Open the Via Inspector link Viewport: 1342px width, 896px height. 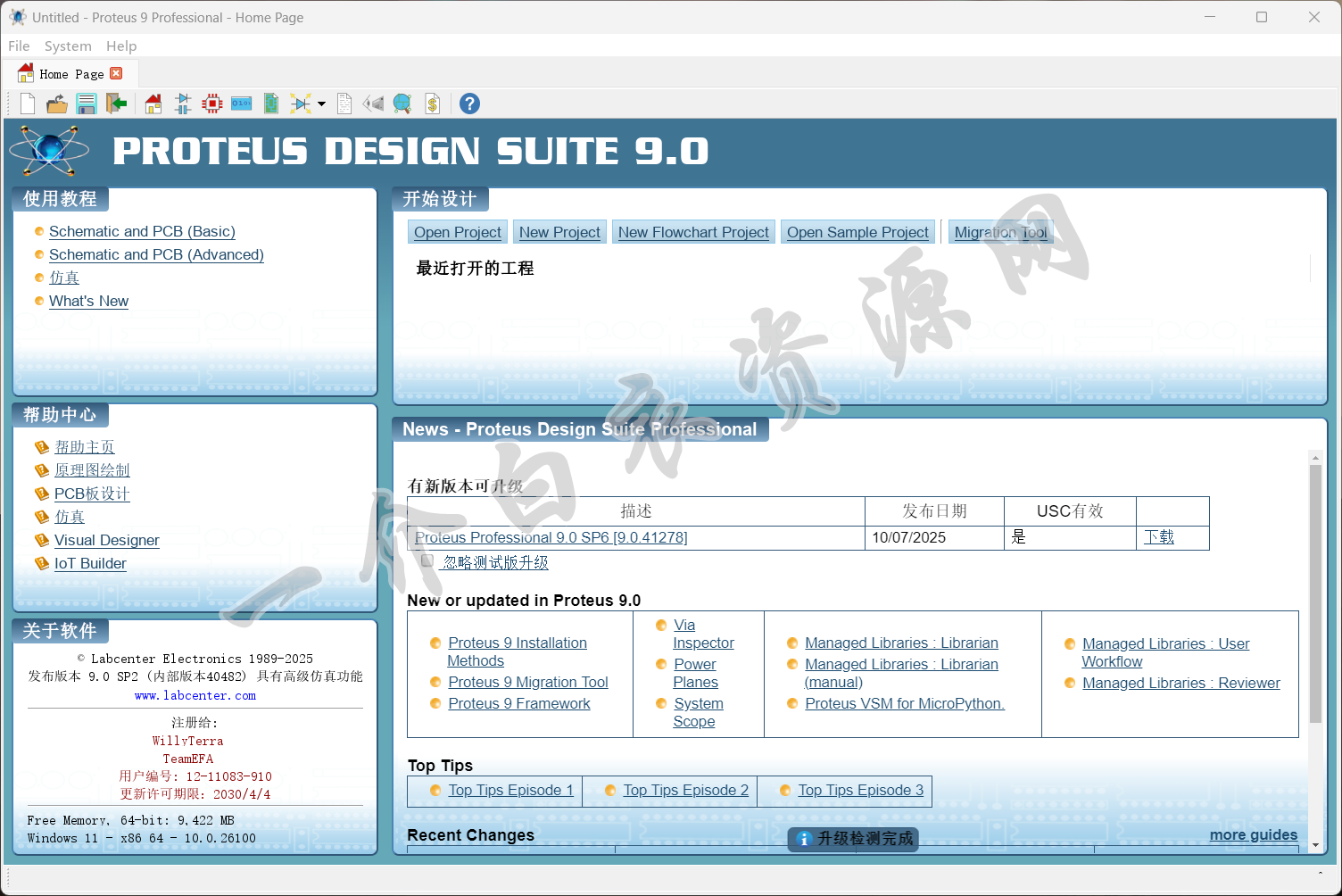[x=703, y=634]
